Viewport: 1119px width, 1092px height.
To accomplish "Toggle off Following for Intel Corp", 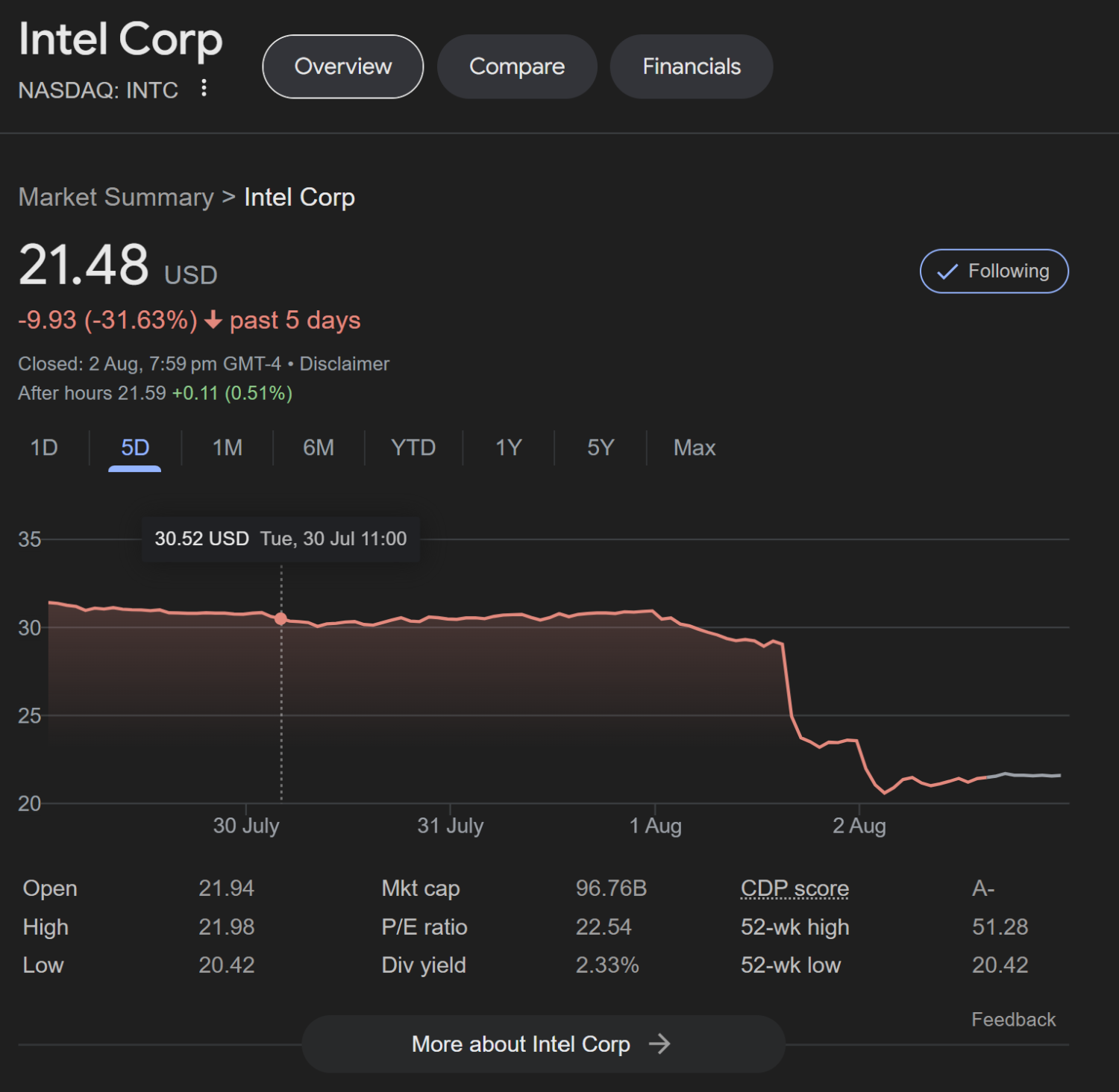I will click(994, 272).
